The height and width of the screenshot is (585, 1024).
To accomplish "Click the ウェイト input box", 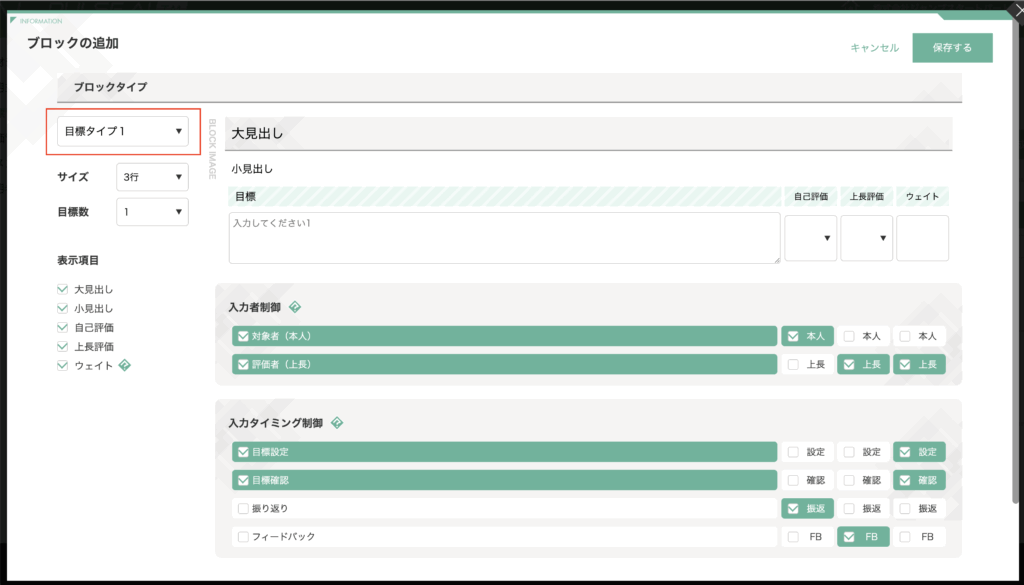I will [x=922, y=238].
